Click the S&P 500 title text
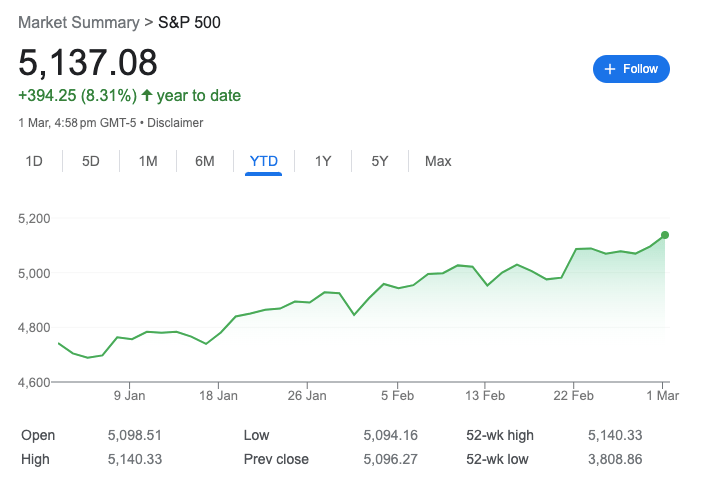The width and height of the screenshot is (705, 479). point(190,22)
